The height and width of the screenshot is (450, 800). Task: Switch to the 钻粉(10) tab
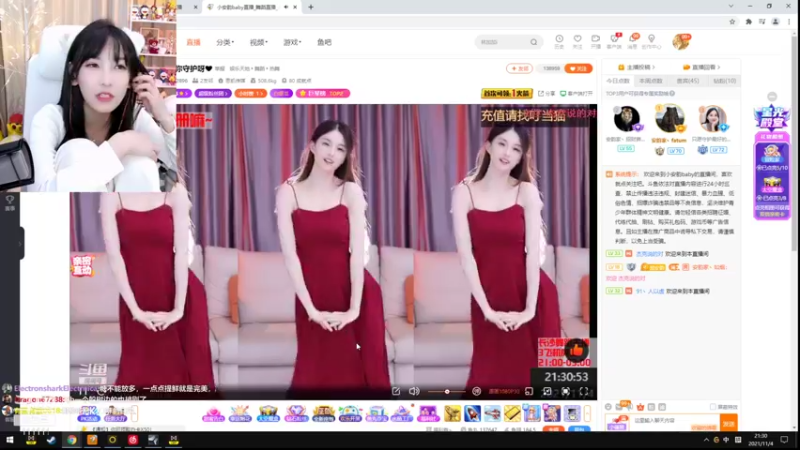pos(724,81)
